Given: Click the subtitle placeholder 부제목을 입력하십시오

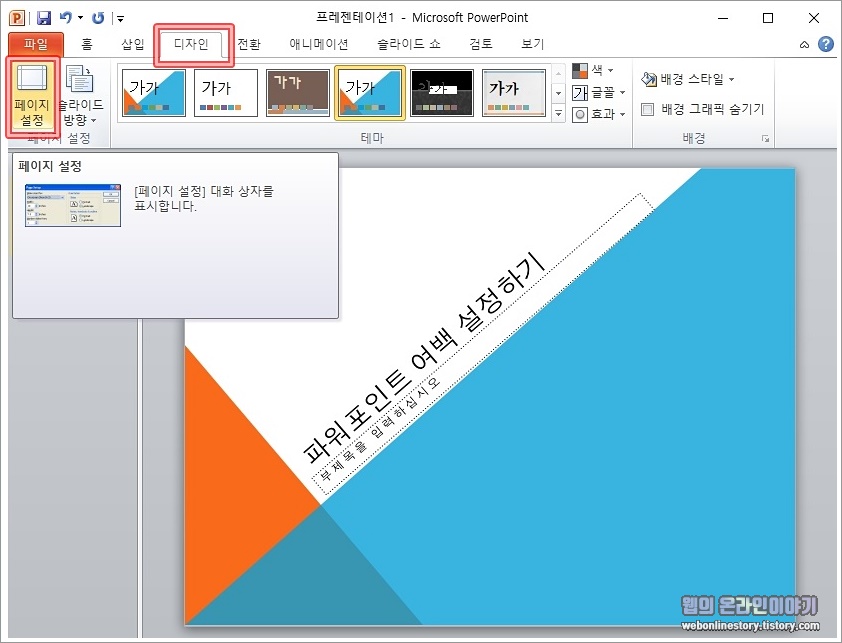Looking at the screenshot, I should 380,428.
